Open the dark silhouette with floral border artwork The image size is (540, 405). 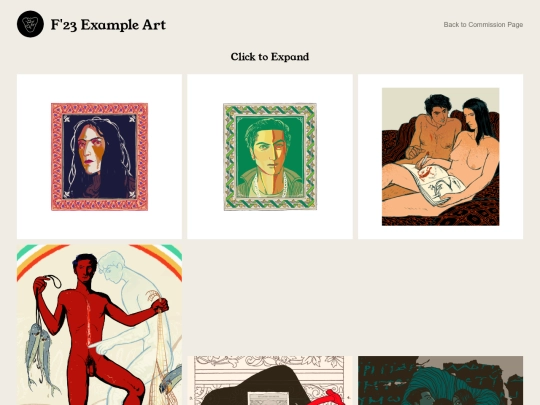click(x=270, y=381)
